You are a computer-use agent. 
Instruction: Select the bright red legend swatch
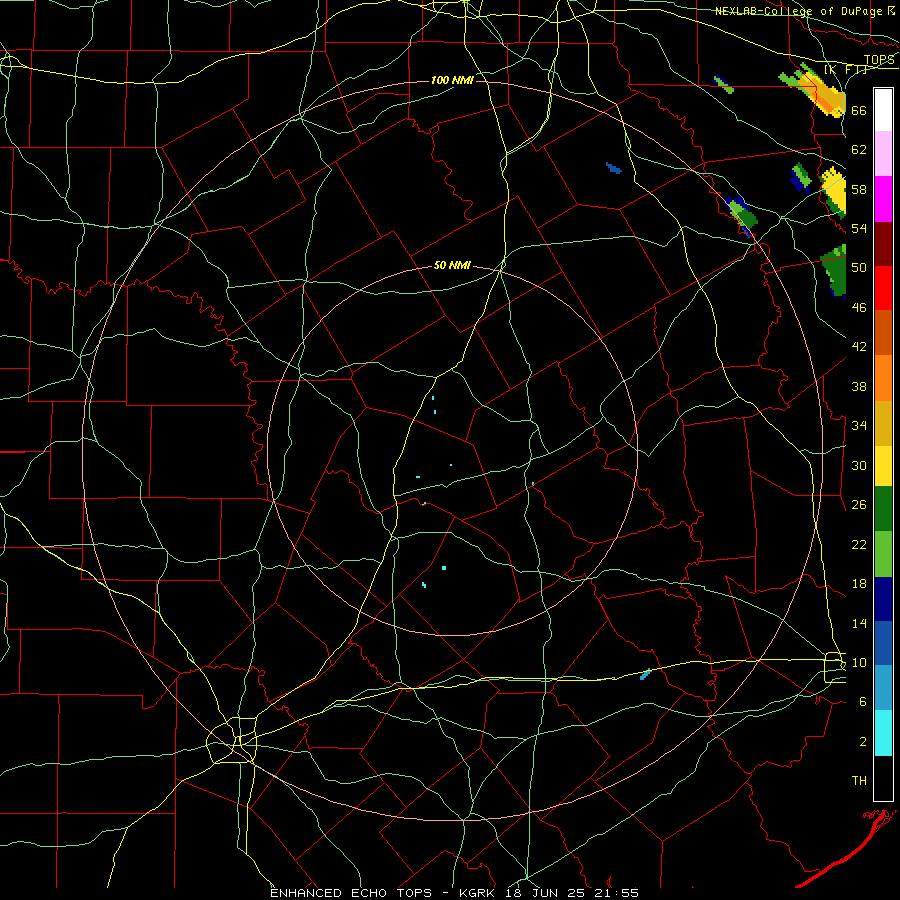pos(883,288)
